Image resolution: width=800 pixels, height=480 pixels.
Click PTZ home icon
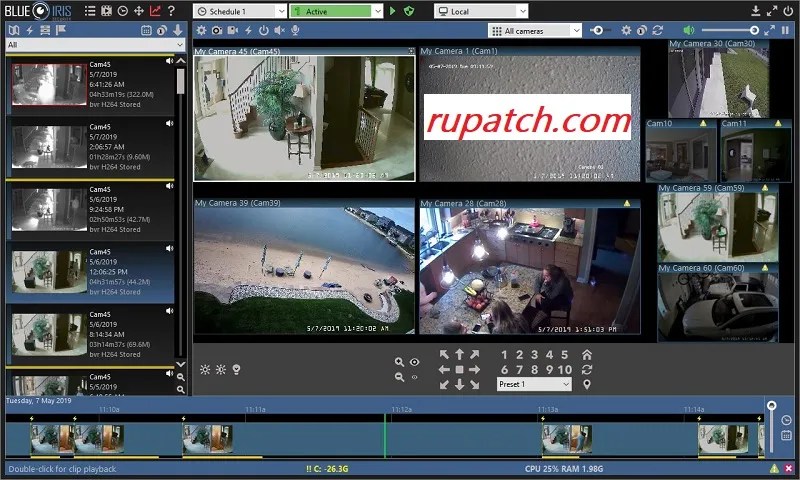tap(587, 355)
